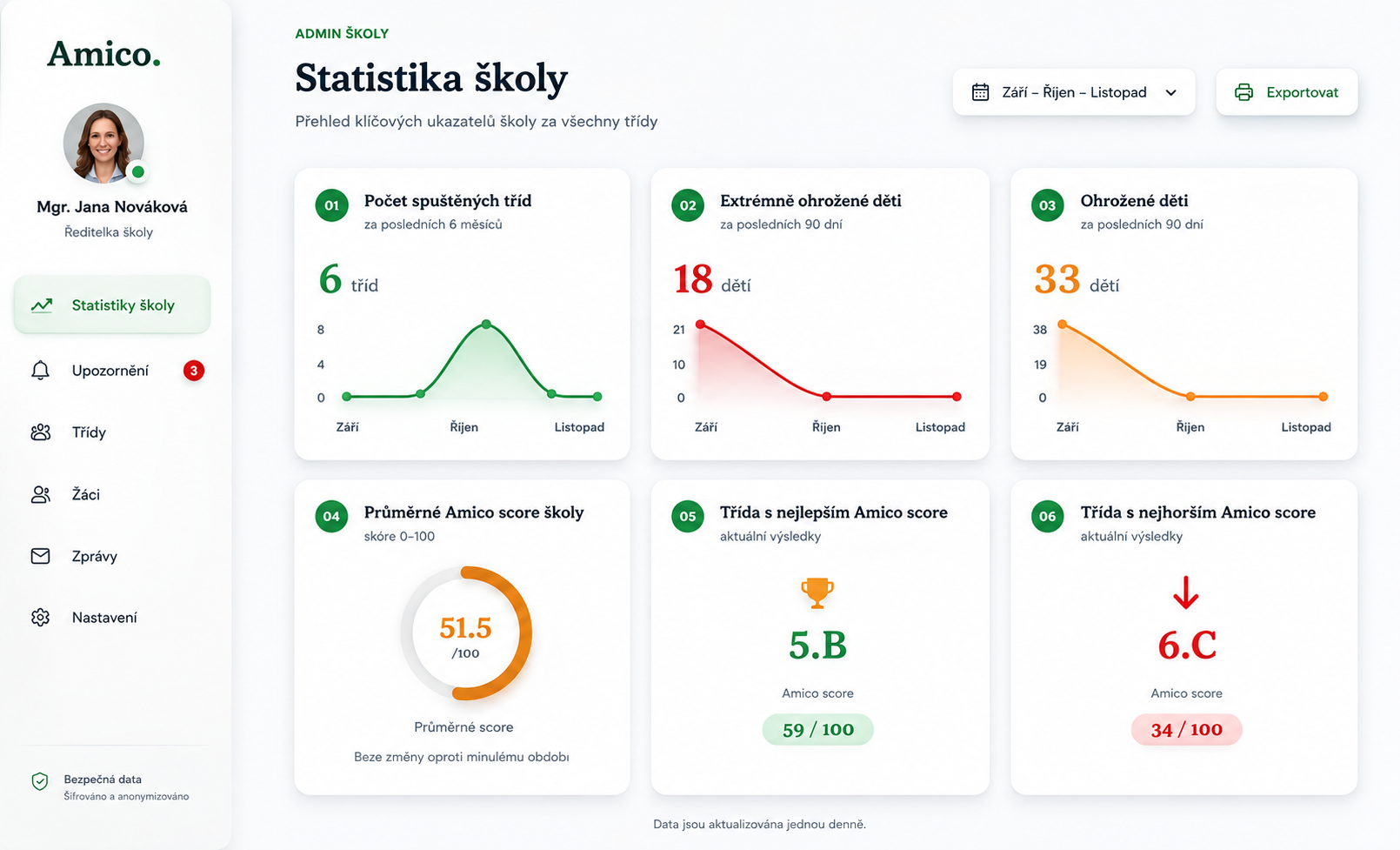Open Statistiky školy menu item
The width and height of the screenshot is (1400, 850).
click(112, 305)
